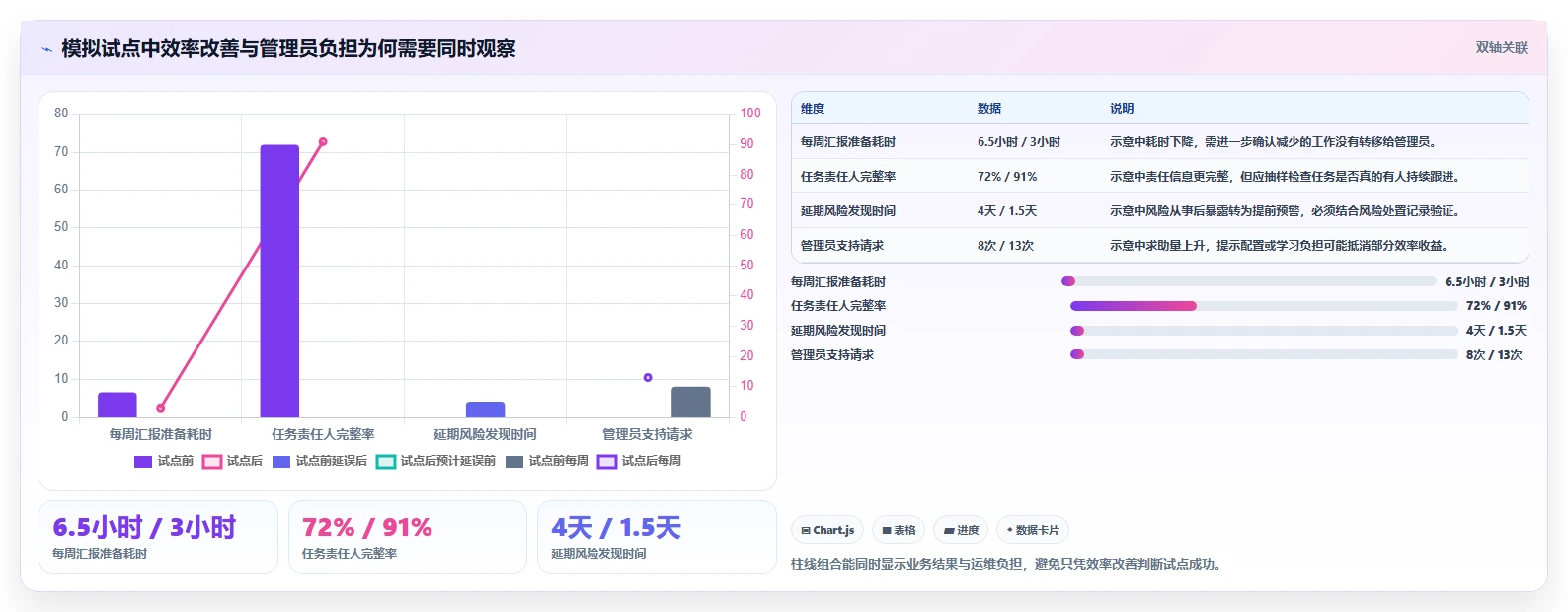Click the note starting 示意中风险从事后暴露
This screenshot has width=1568, height=612.
(1288, 211)
